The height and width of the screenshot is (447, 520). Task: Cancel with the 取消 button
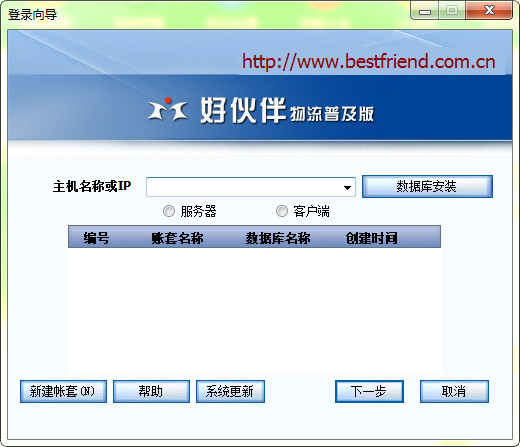point(454,391)
